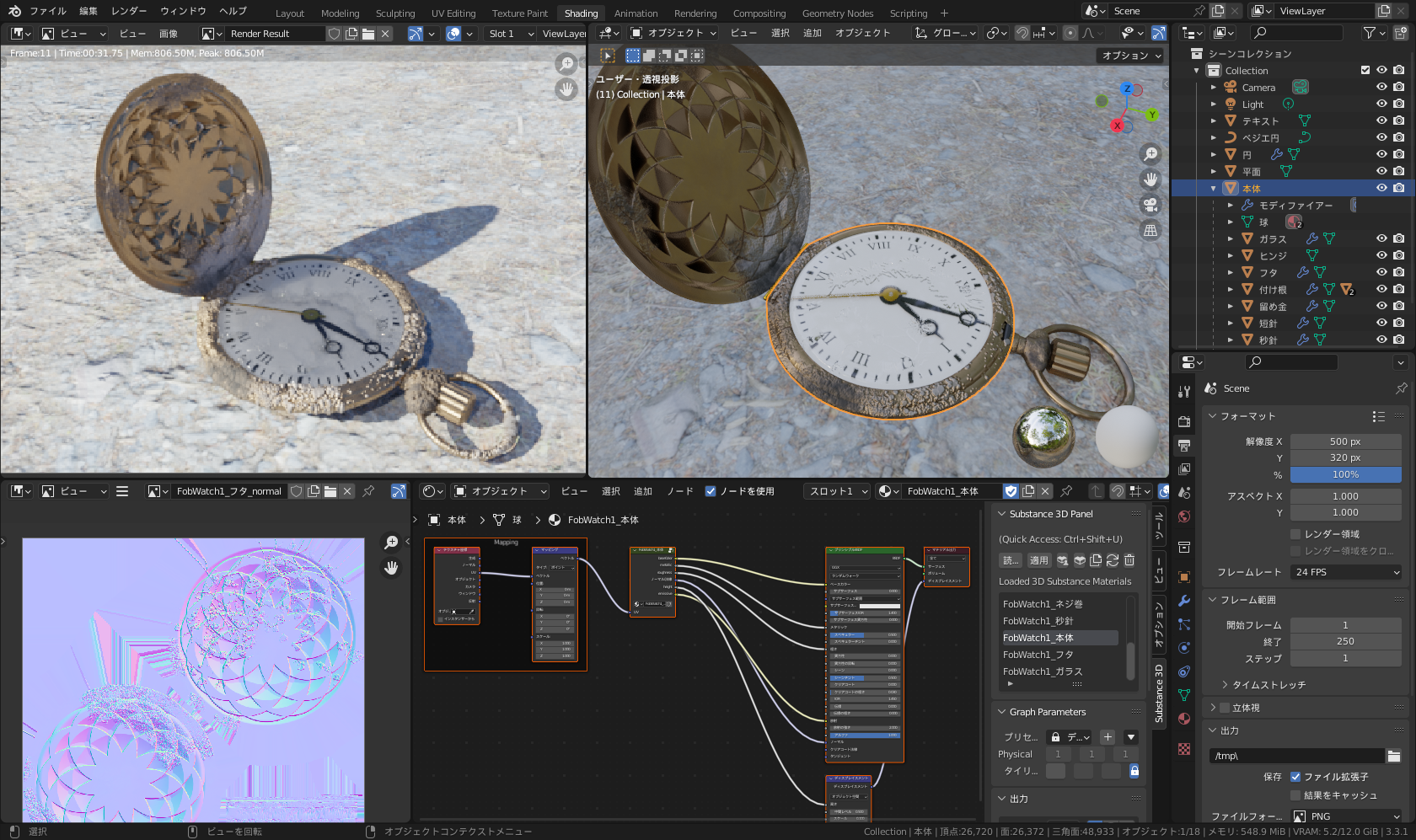The image size is (1416, 840).
Task: Expand the 本体 object in the outliner
Action: (x=1214, y=188)
